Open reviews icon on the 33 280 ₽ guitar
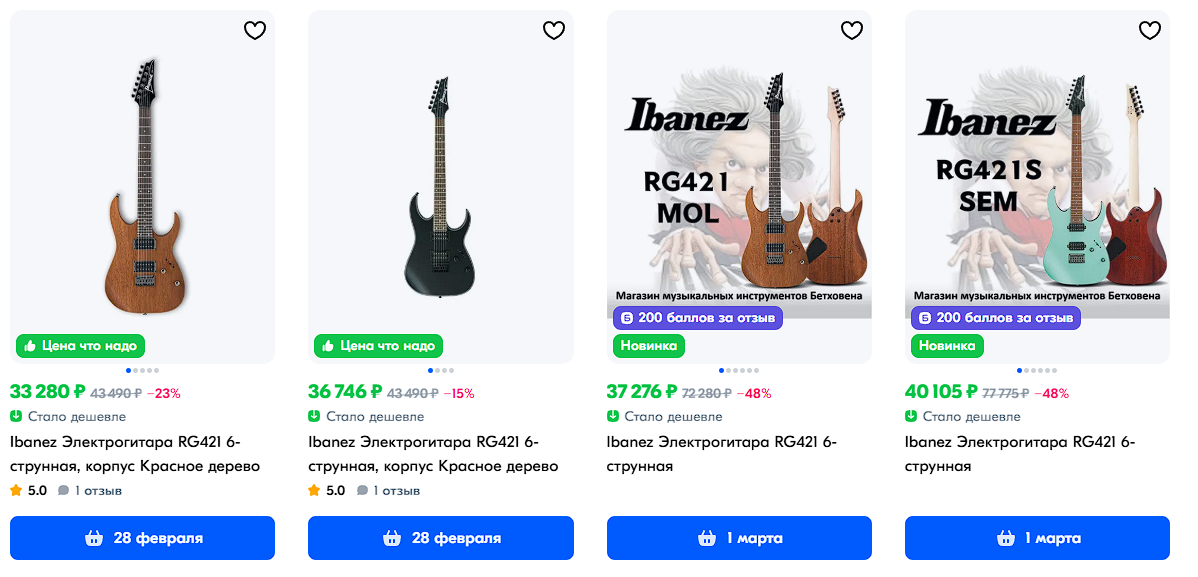This screenshot has height=577, width=1198. (64, 491)
